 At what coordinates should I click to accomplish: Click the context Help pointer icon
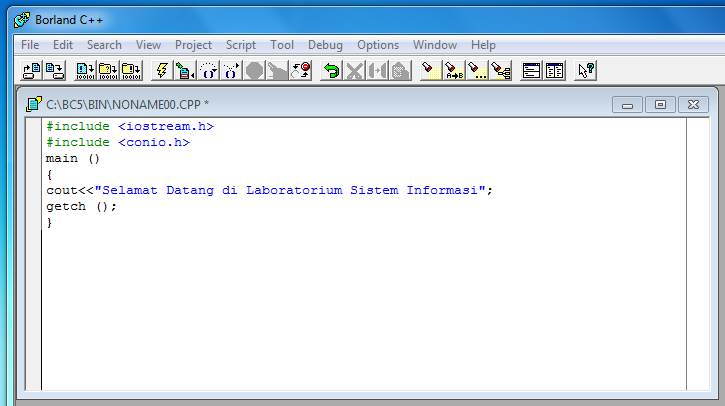point(585,71)
